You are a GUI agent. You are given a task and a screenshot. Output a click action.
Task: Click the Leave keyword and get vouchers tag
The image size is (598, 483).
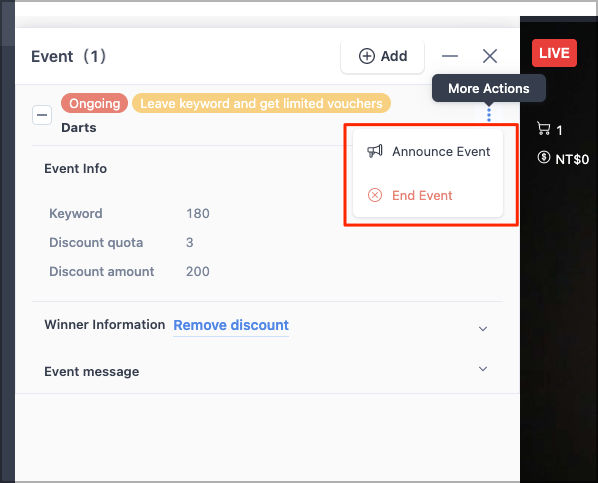261,103
